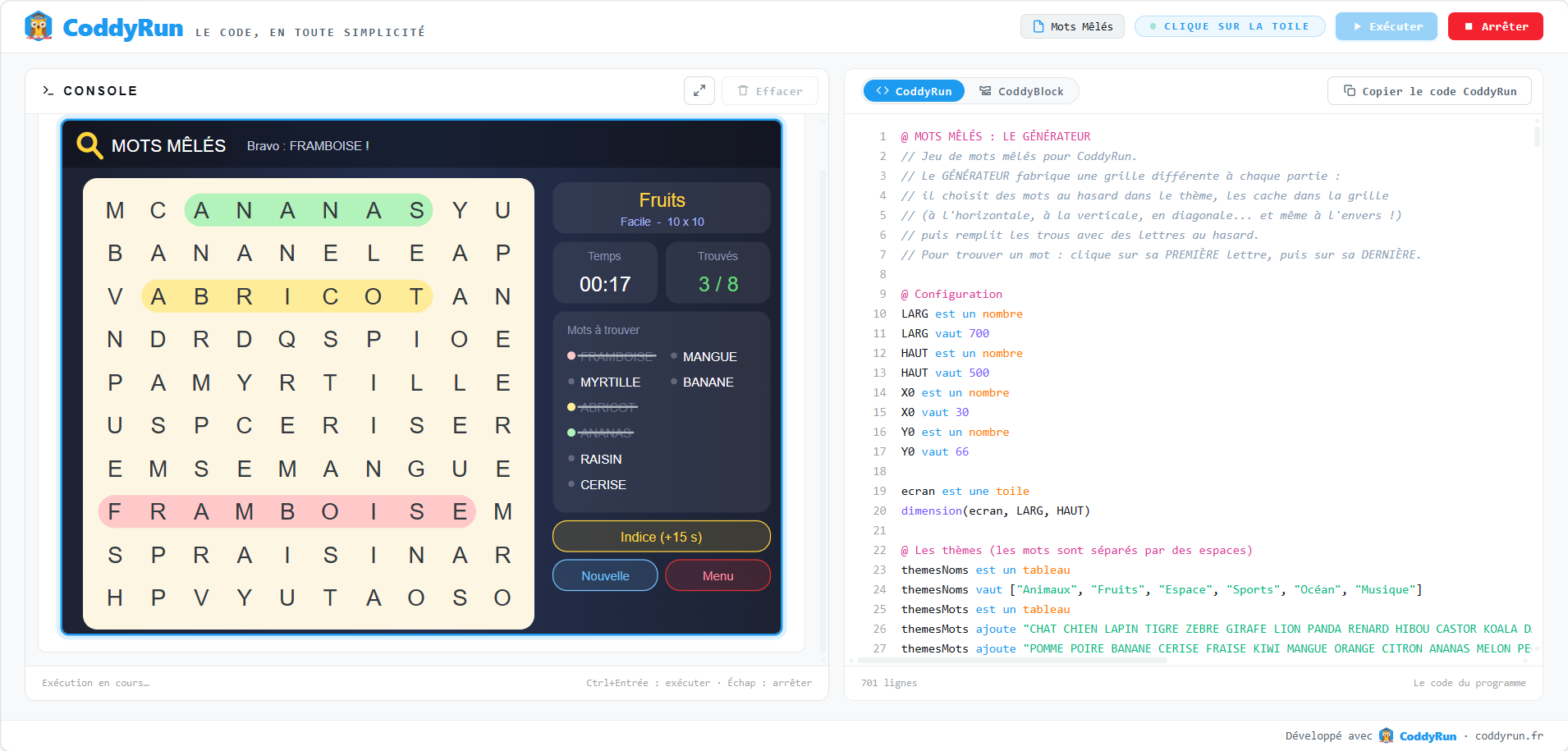This screenshot has height=751, width=1568.
Task: Stop the program with Arrêter
Action: (x=1495, y=26)
